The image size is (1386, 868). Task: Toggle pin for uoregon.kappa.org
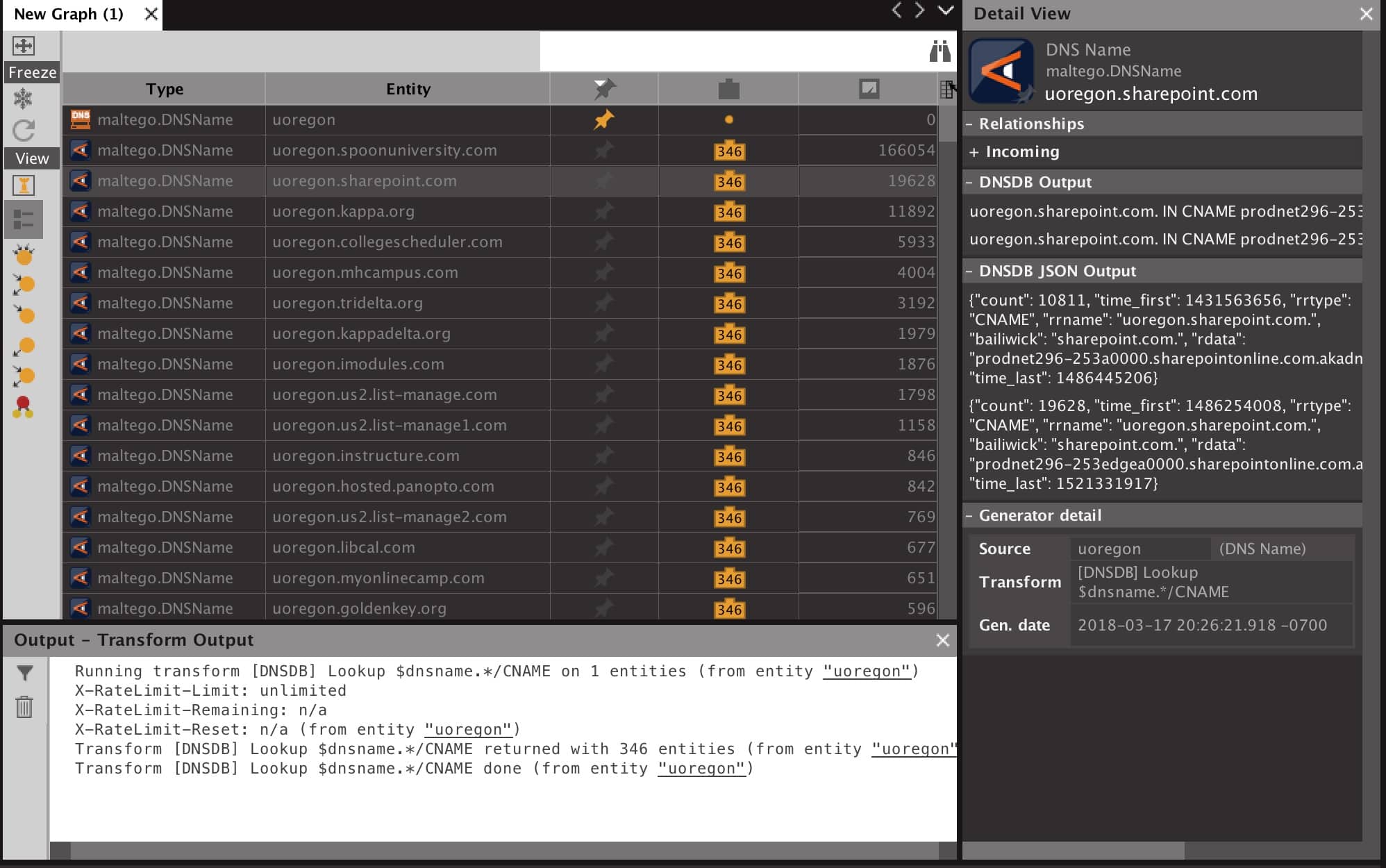604,211
